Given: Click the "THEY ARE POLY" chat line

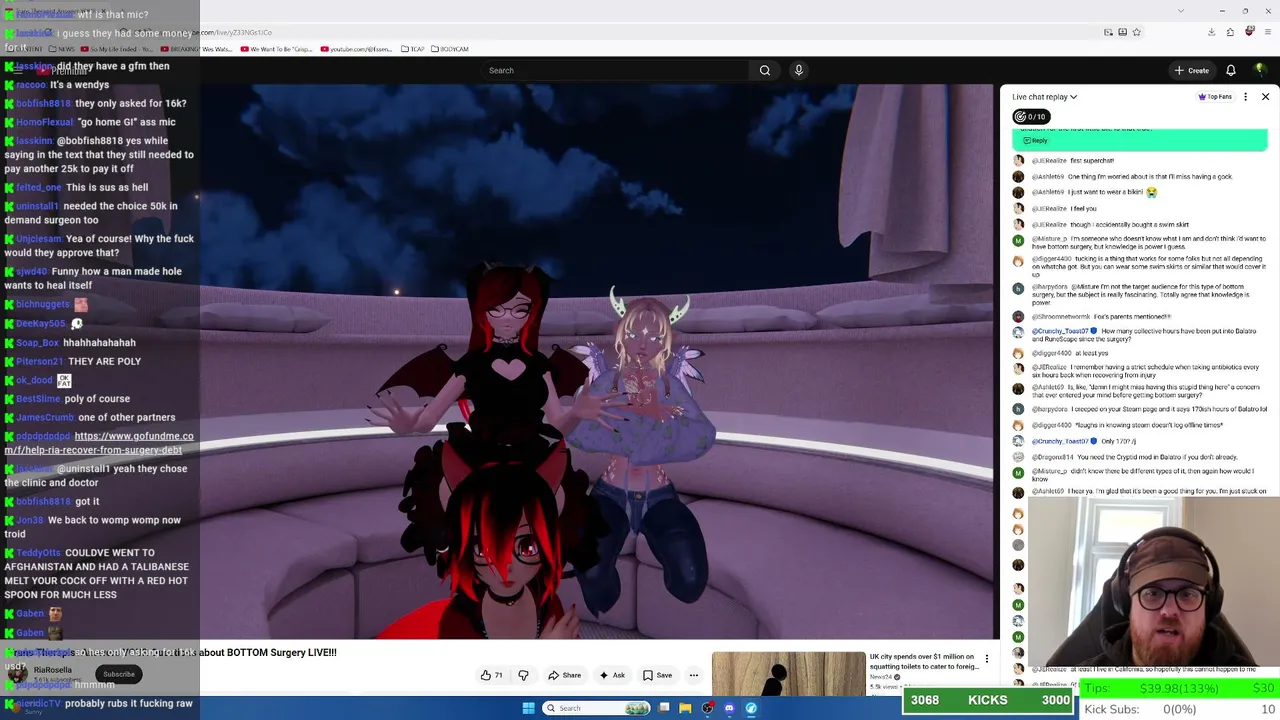Looking at the screenshot, I should 104,361.
